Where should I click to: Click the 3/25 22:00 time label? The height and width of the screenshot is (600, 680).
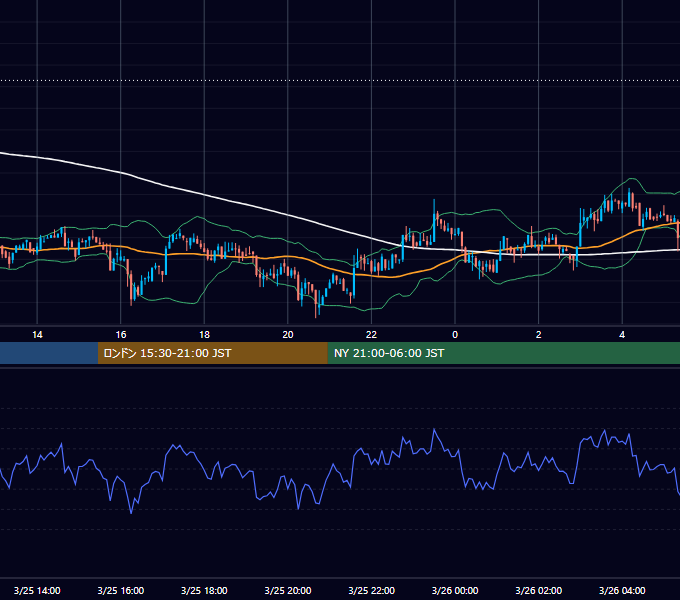click(372, 590)
